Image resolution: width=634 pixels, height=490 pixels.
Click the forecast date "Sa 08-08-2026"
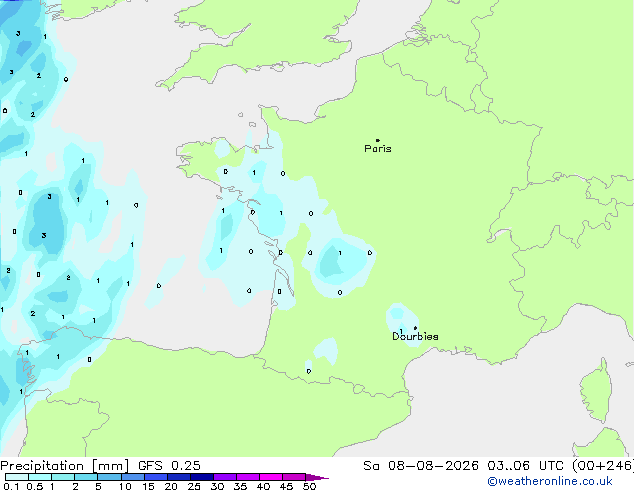tap(421, 466)
